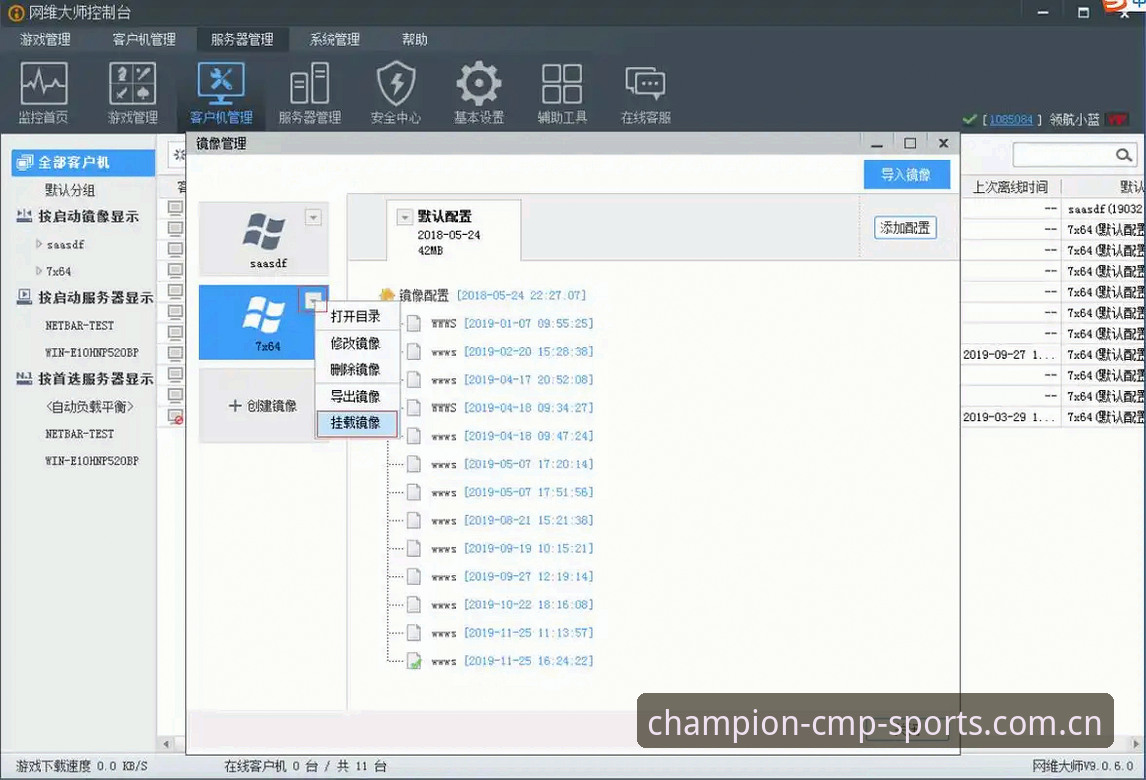Viewport: 1146px width, 780px height.
Task: Click the 按首选服务器显示 group icon
Action: (24, 378)
